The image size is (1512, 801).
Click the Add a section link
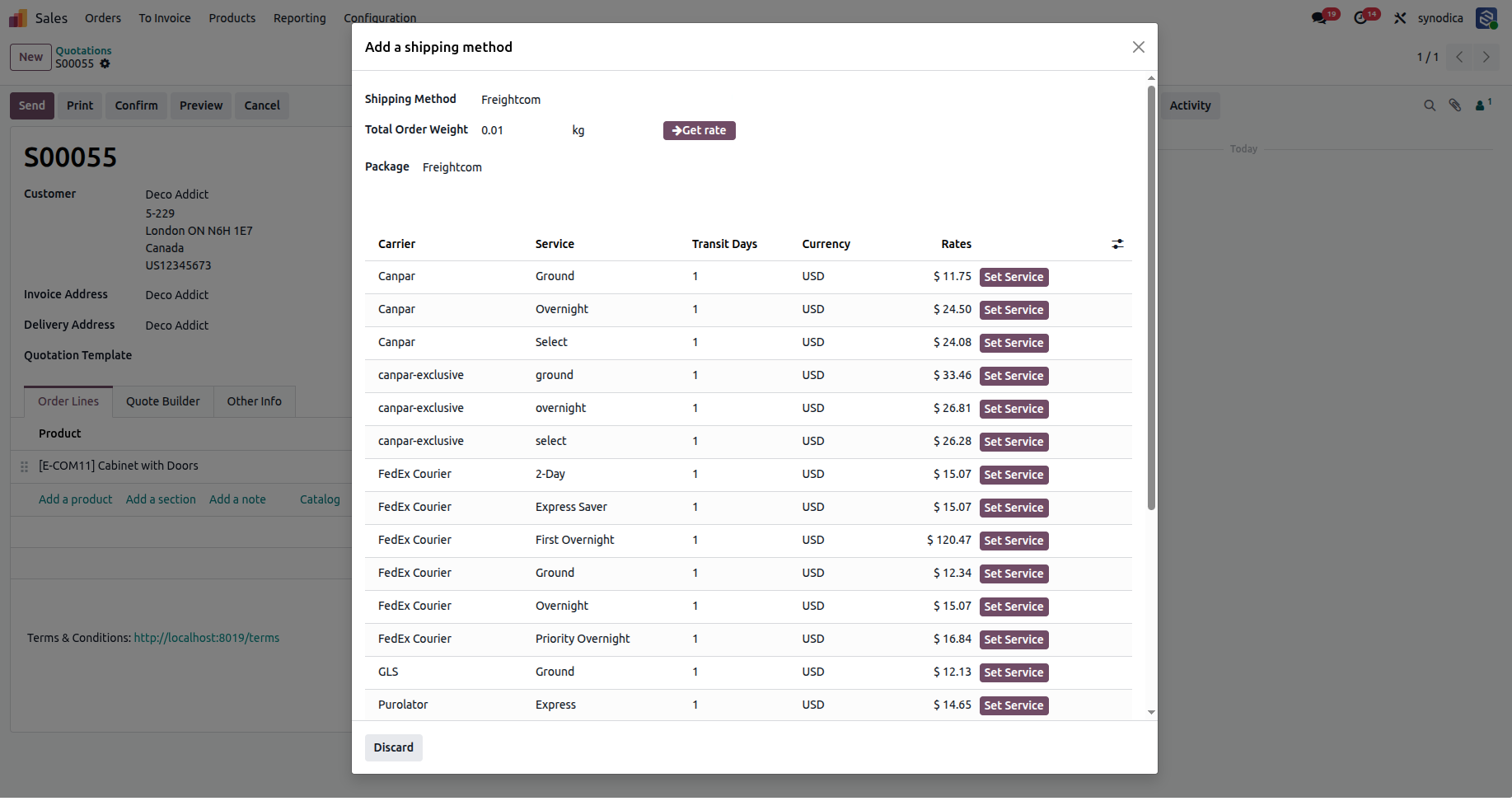[x=161, y=499]
